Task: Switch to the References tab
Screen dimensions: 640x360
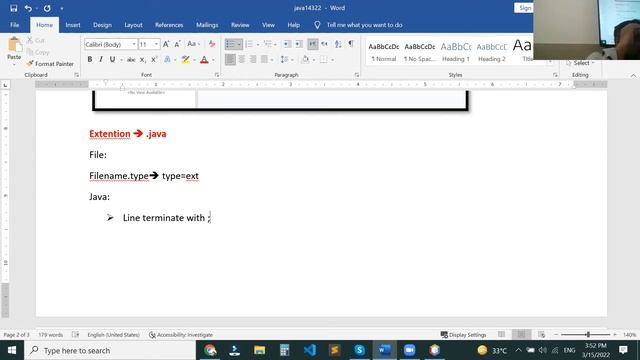Action: [169, 25]
